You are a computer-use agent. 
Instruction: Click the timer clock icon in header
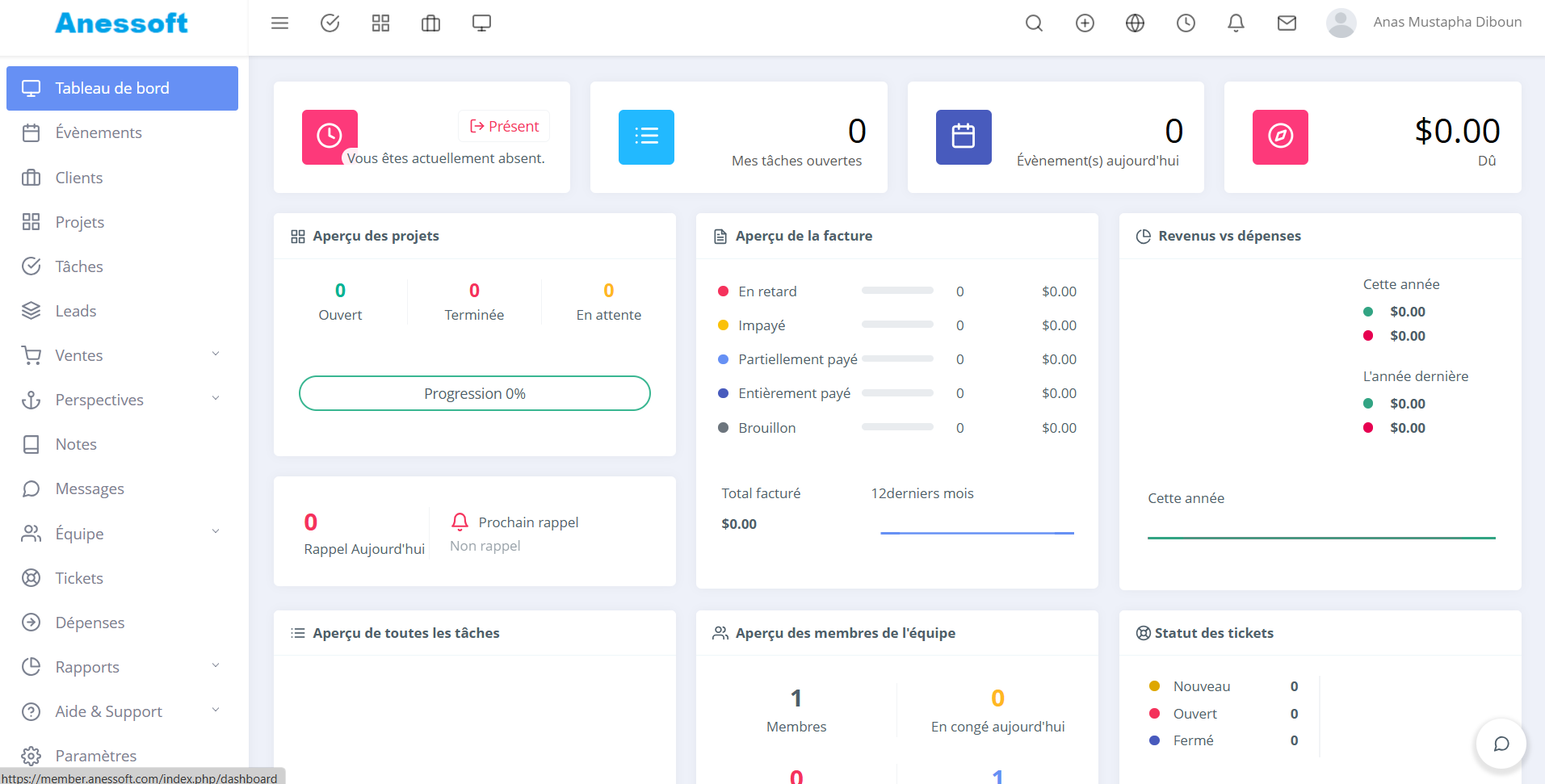[x=1186, y=23]
